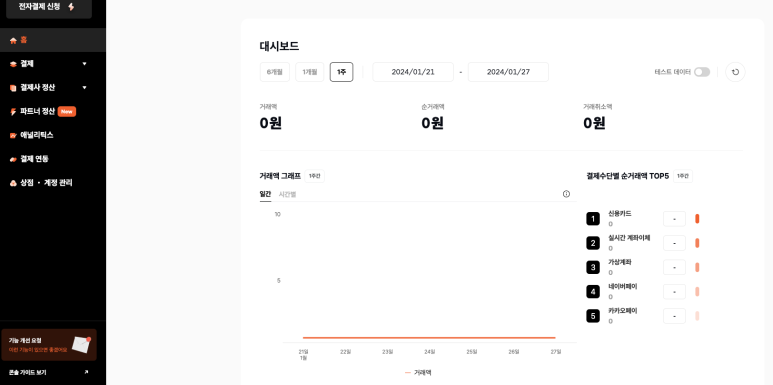The height and width of the screenshot is (385, 773).
Task: Click the 1주간 tag beside 거래액 그래프
Action: (x=315, y=176)
